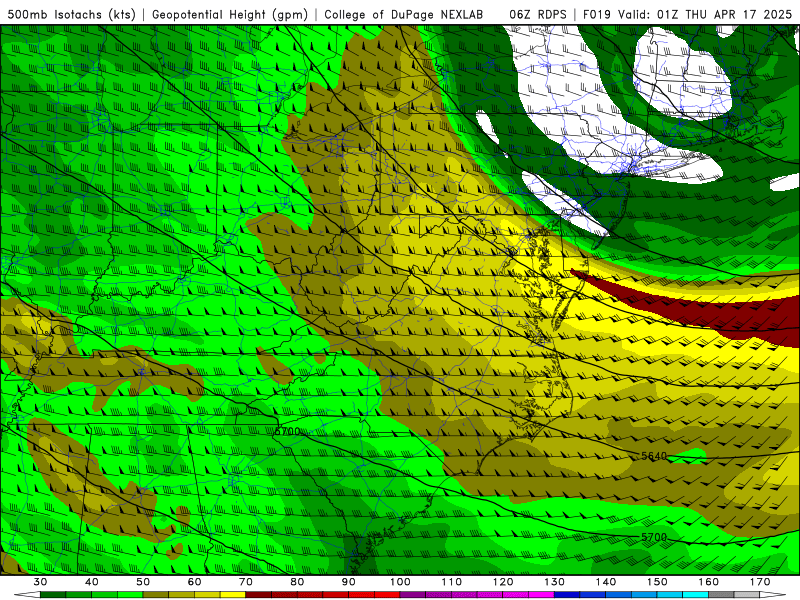Image resolution: width=800 pixels, height=600 pixels.
Task: Click the '150' colorbar scale label
Action: [x=657, y=582]
